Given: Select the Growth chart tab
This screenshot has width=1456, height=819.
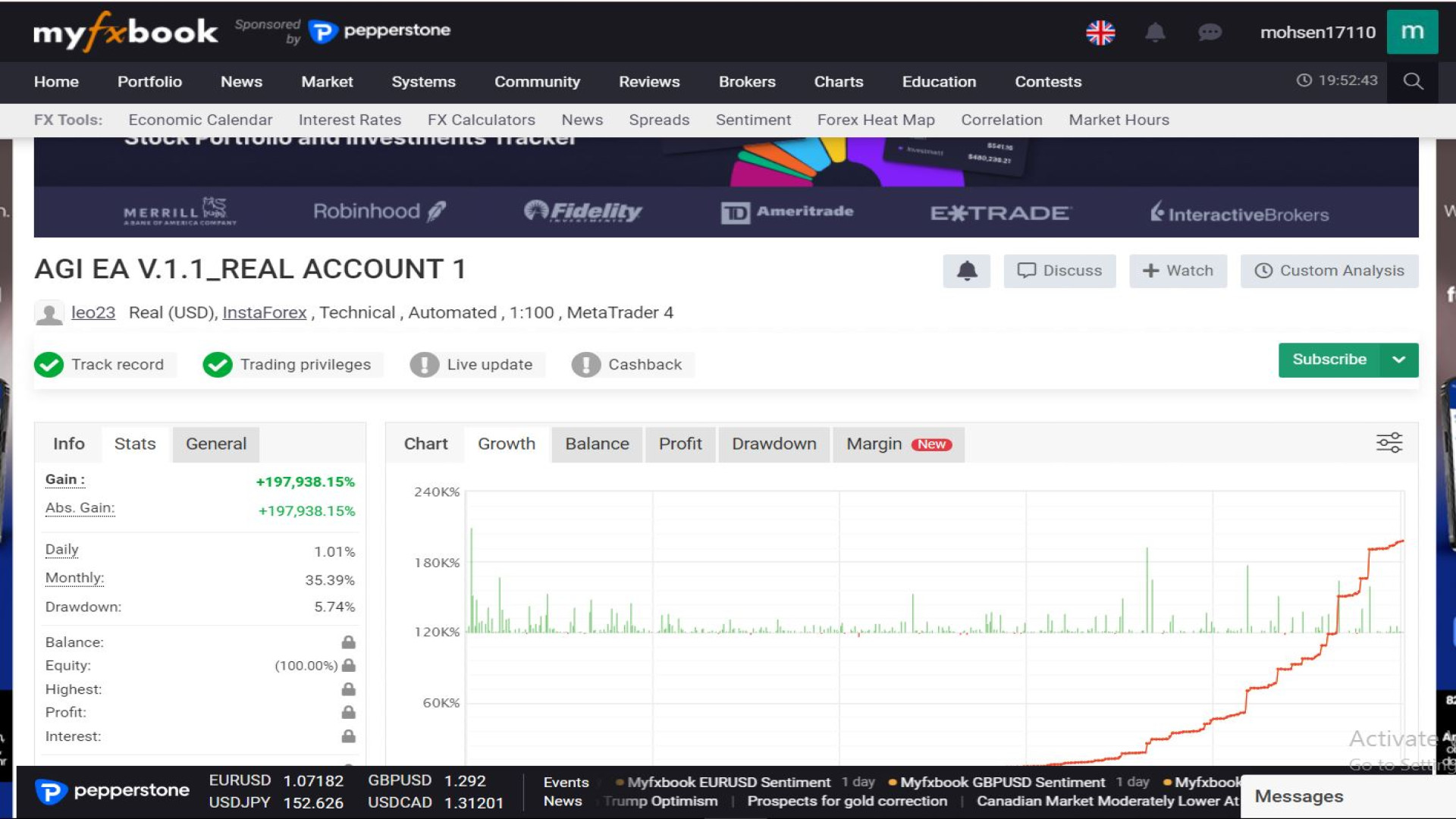Looking at the screenshot, I should (x=507, y=444).
